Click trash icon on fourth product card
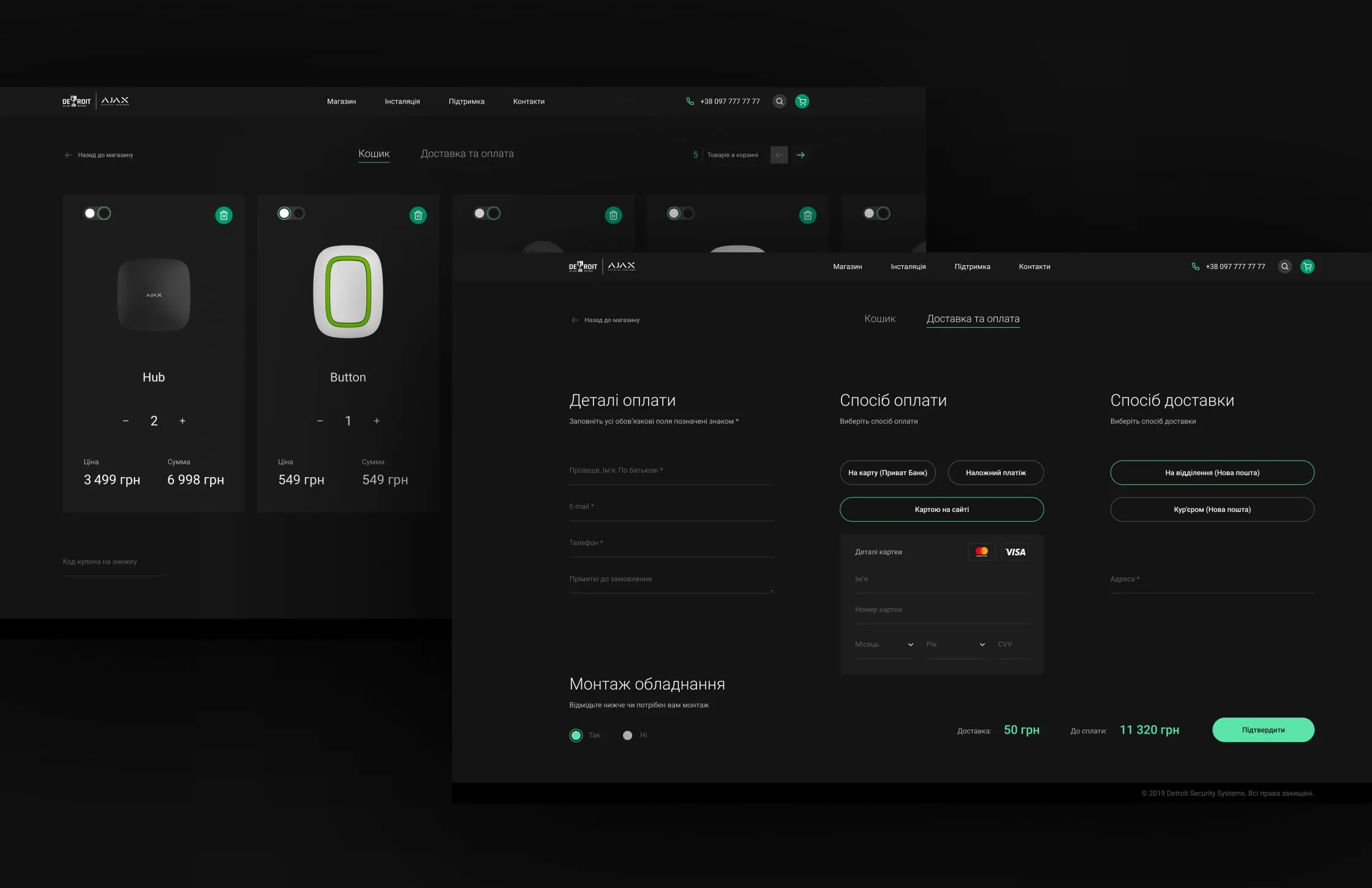The image size is (1372, 888). coord(807,215)
